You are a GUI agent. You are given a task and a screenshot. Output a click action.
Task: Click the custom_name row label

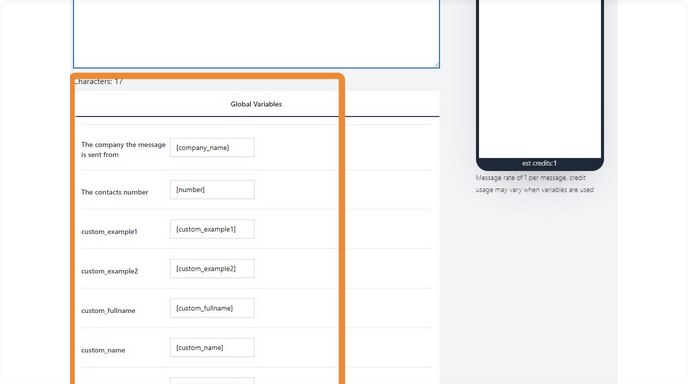tap(103, 350)
